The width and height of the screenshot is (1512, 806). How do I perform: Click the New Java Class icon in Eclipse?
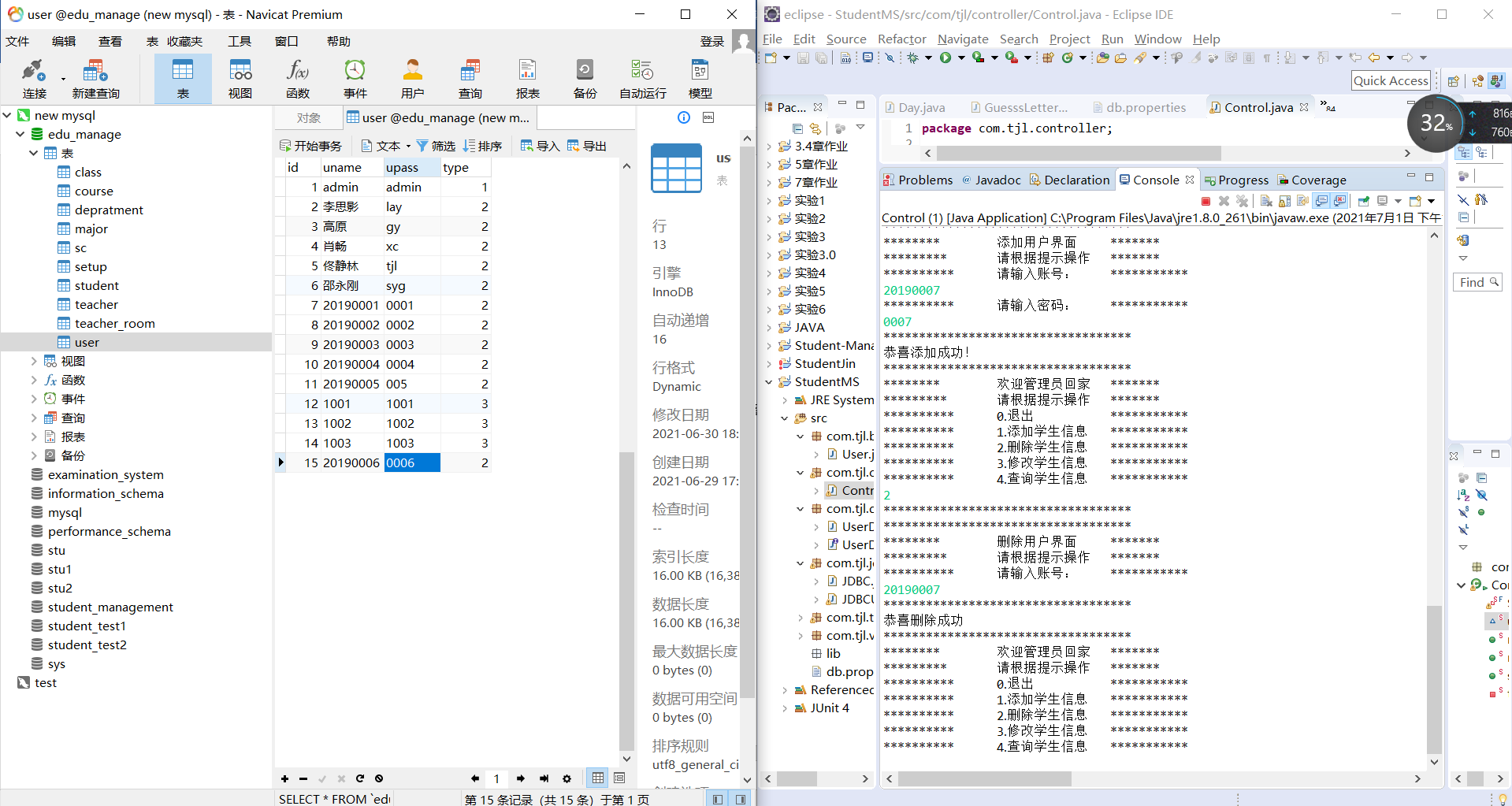pos(1068,58)
